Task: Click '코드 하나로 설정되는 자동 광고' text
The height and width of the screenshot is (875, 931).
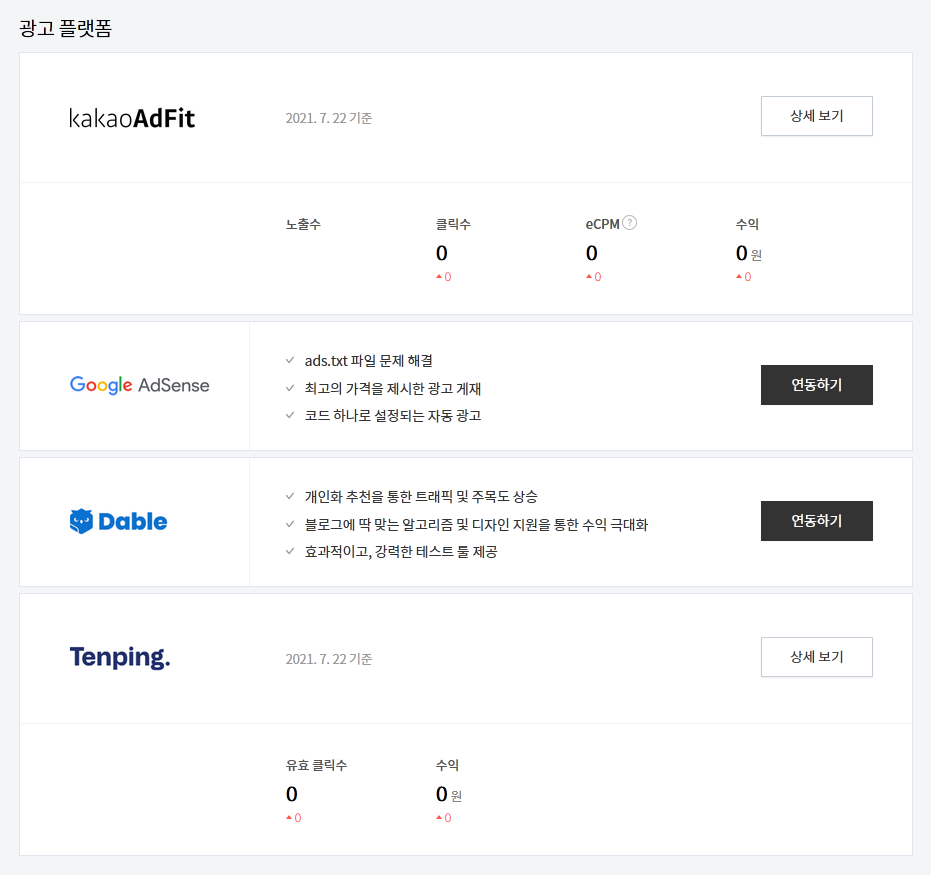Action: tap(393, 416)
